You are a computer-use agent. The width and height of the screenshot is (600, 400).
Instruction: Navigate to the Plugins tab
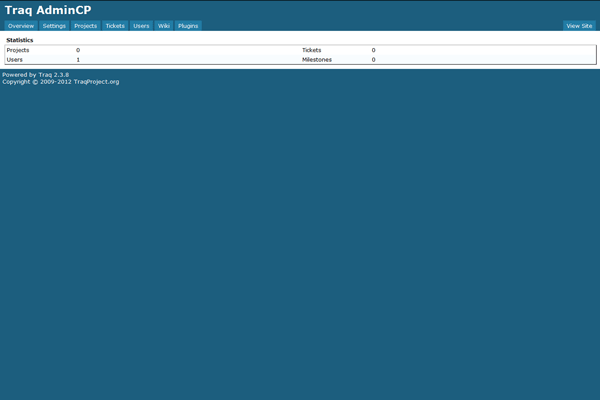click(x=188, y=25)
